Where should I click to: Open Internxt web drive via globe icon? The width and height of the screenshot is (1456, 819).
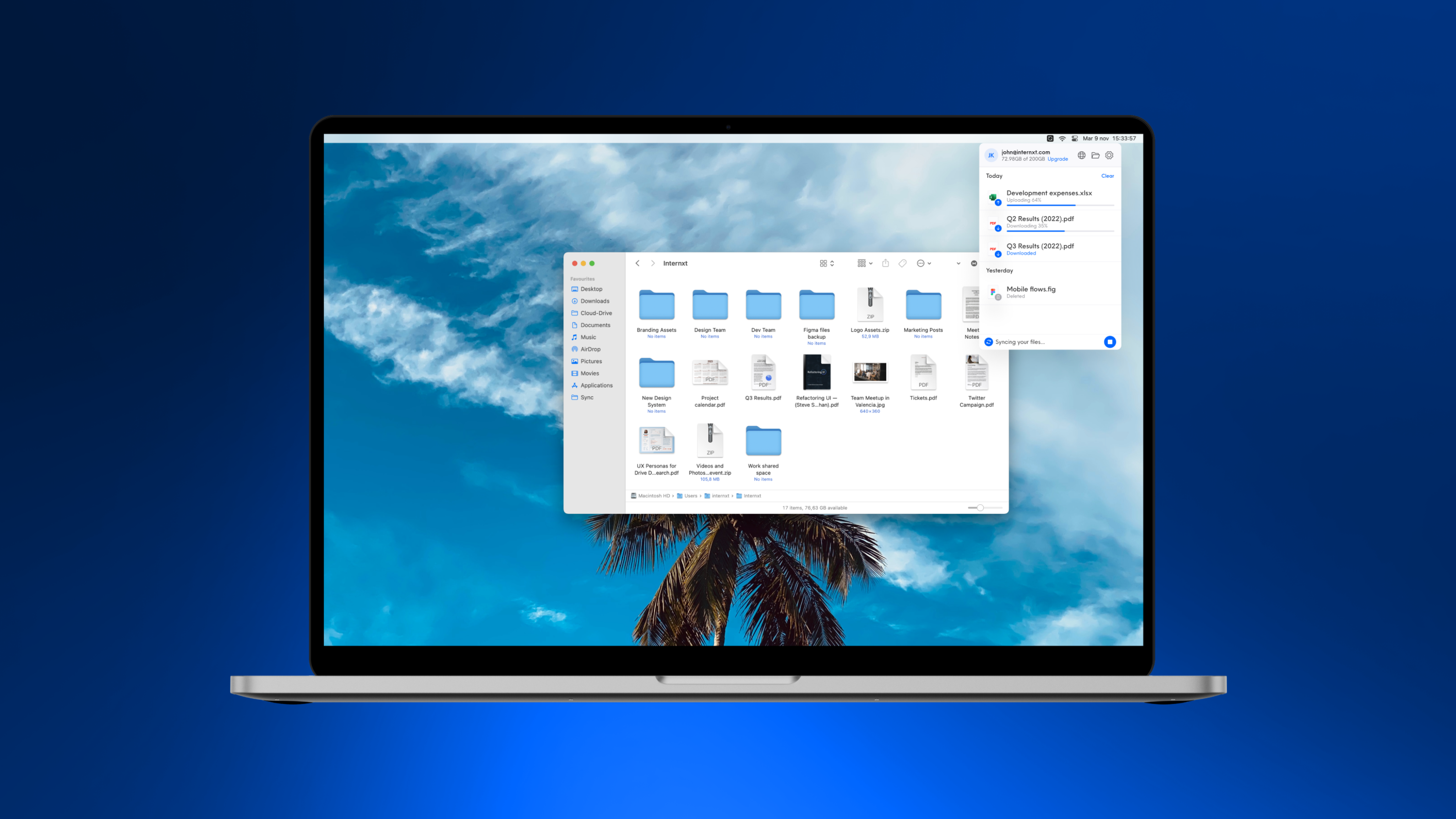pyautogui.click(x=1081, y=155)
